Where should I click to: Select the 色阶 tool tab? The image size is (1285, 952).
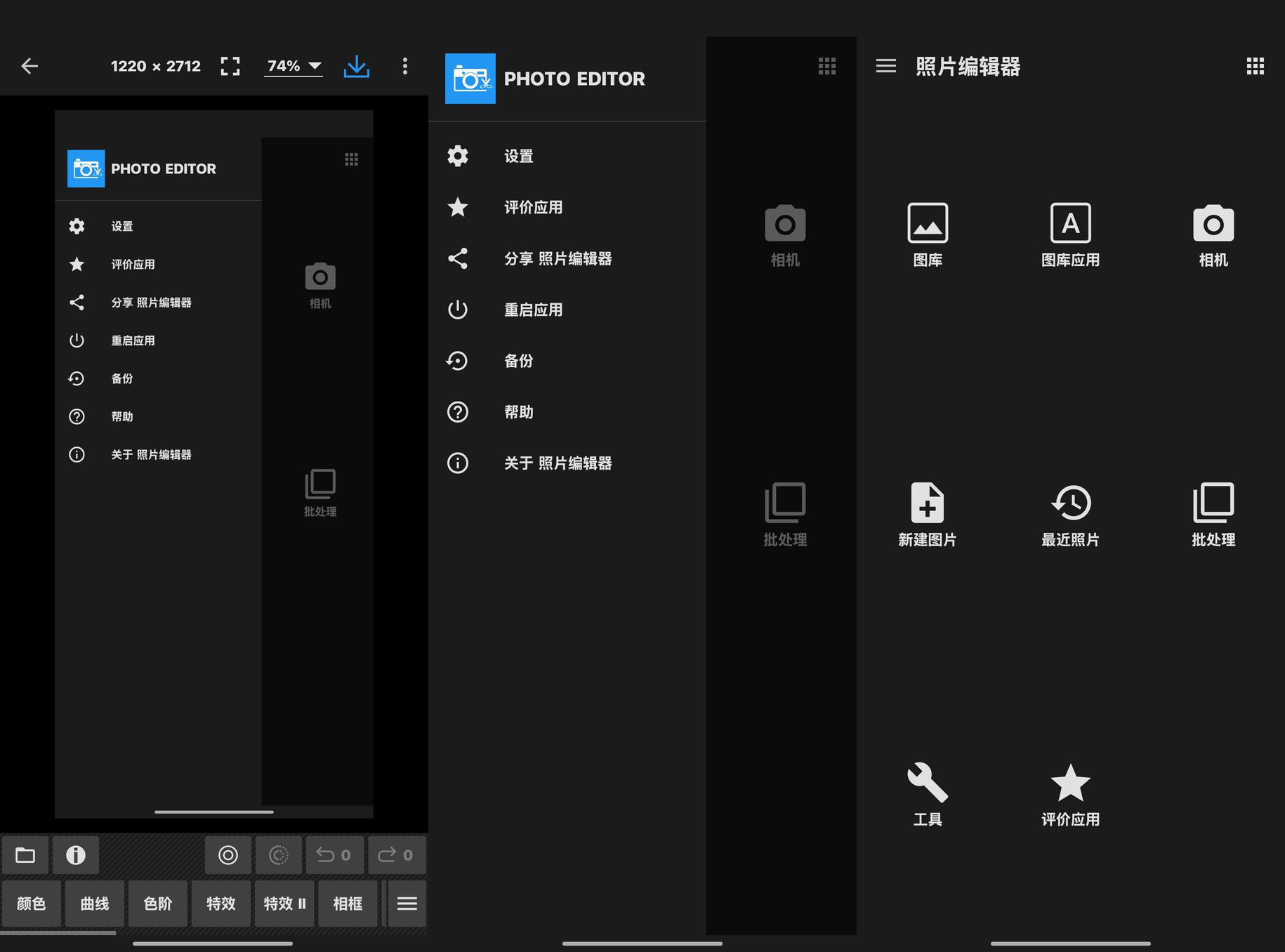click(158, 904)
